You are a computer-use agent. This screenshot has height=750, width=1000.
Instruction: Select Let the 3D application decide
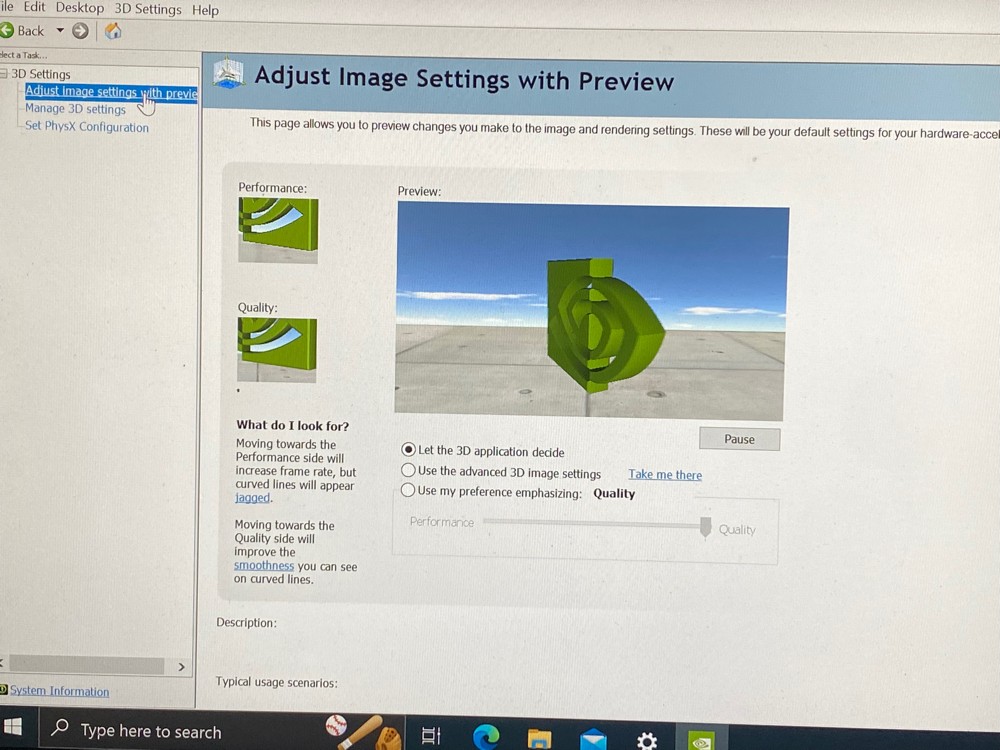pos(409,450)
